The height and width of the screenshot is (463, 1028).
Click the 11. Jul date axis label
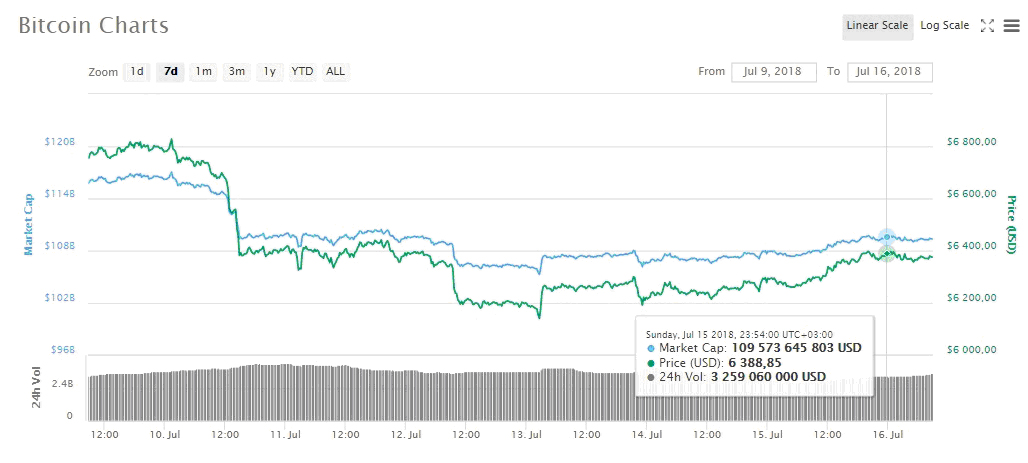pos(285,434)
